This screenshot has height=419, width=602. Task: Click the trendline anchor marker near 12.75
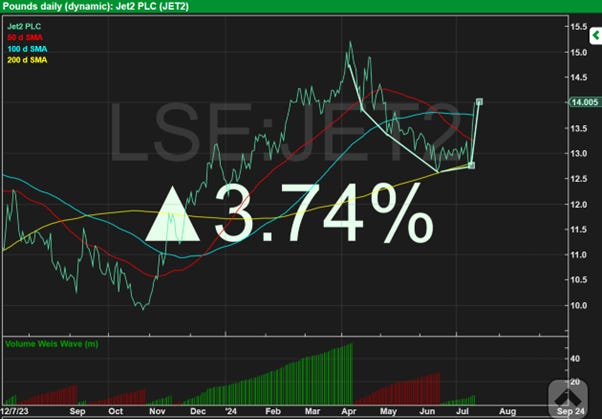point(471,166)
